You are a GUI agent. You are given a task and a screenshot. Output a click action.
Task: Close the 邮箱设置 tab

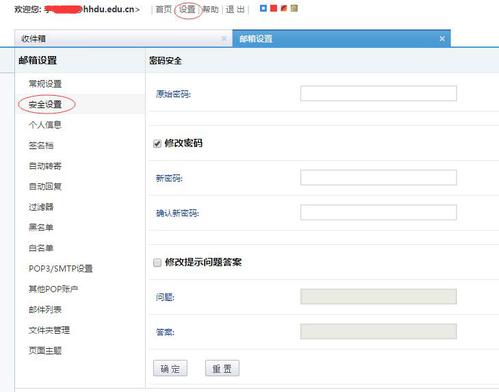[x=442, y=39]
